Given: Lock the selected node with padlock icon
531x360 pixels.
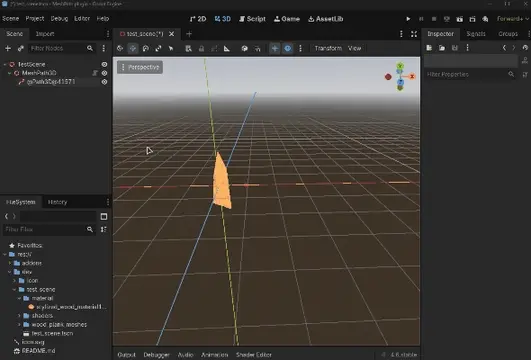Looking at the screenshot, I should coord(201,48).
